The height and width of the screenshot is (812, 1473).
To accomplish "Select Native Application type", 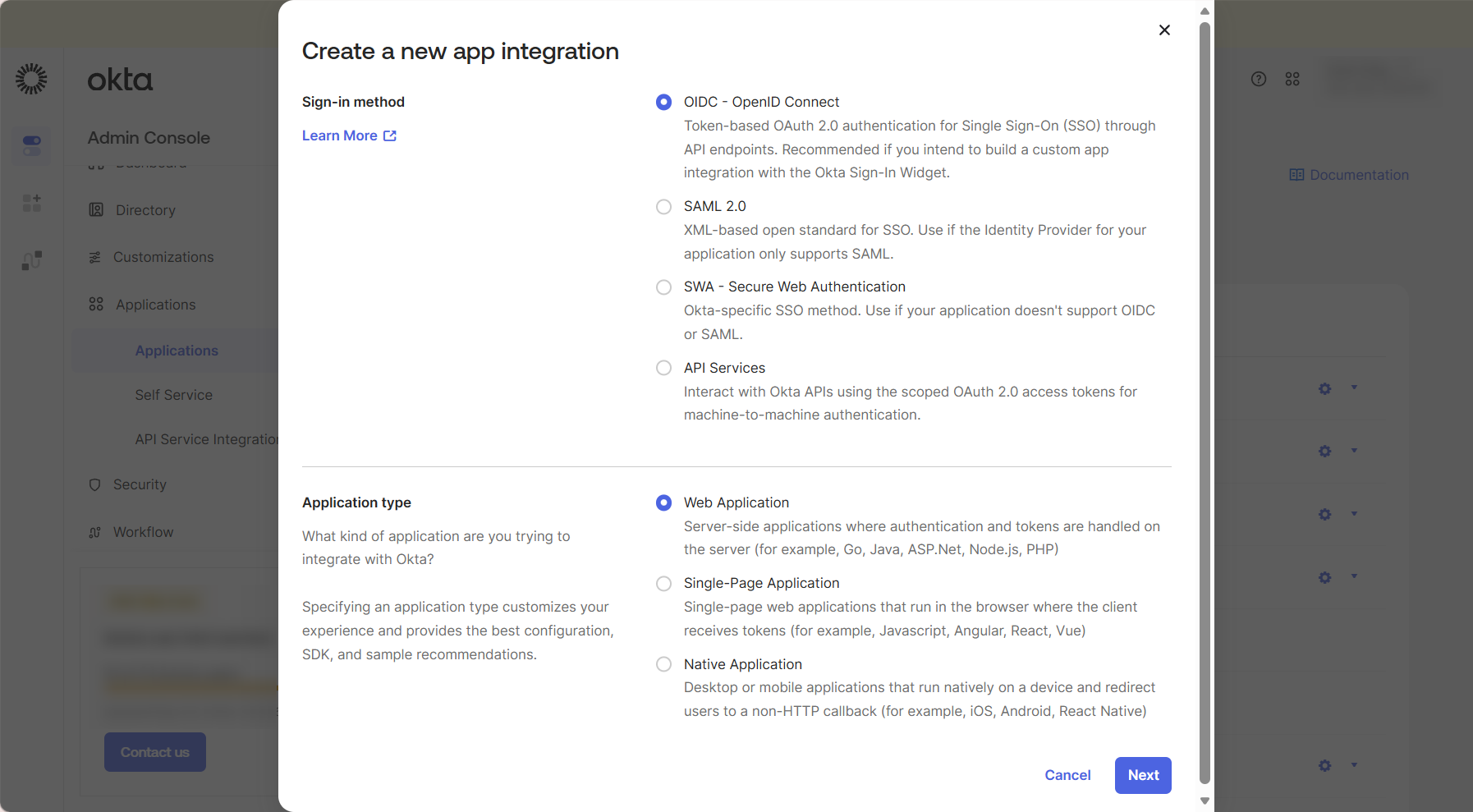I will [x=663, y=664].
